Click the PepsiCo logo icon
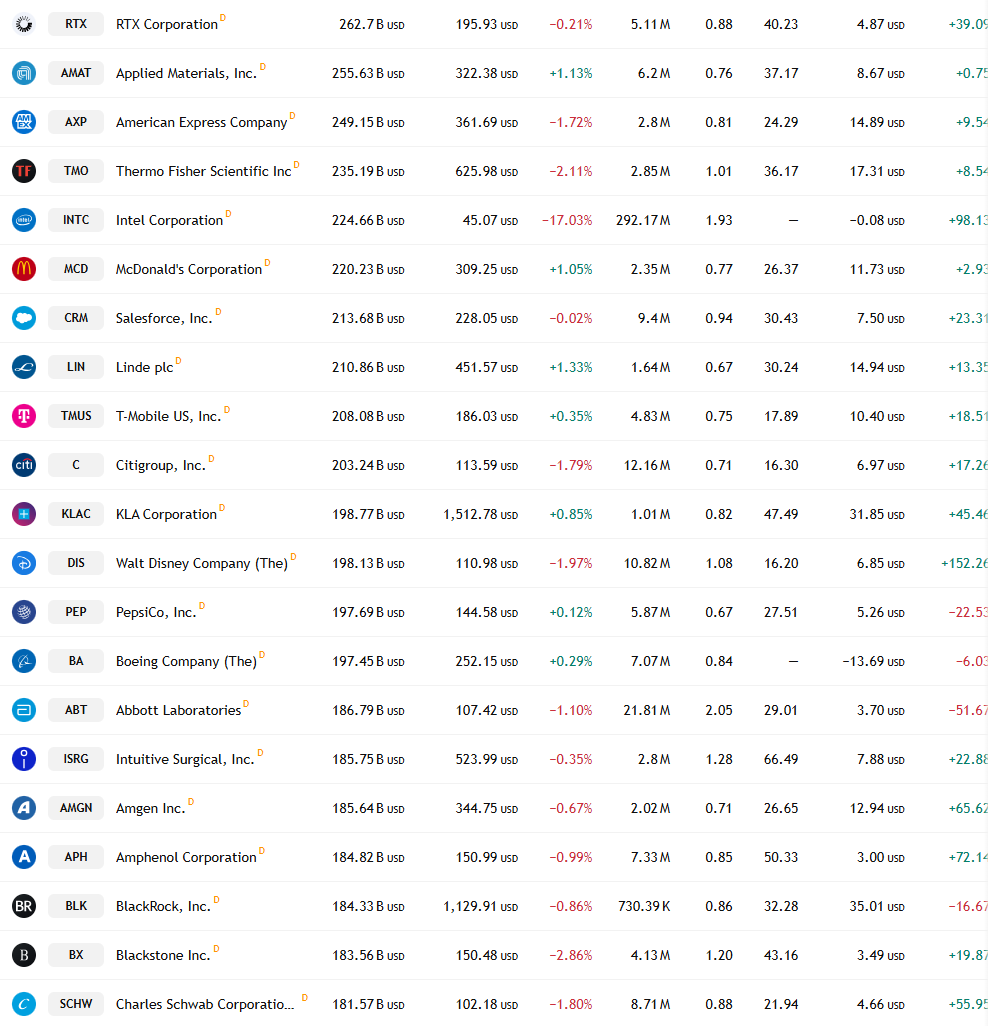The width and height of the screenshot is (988, 1026). [x=24, y=612]
